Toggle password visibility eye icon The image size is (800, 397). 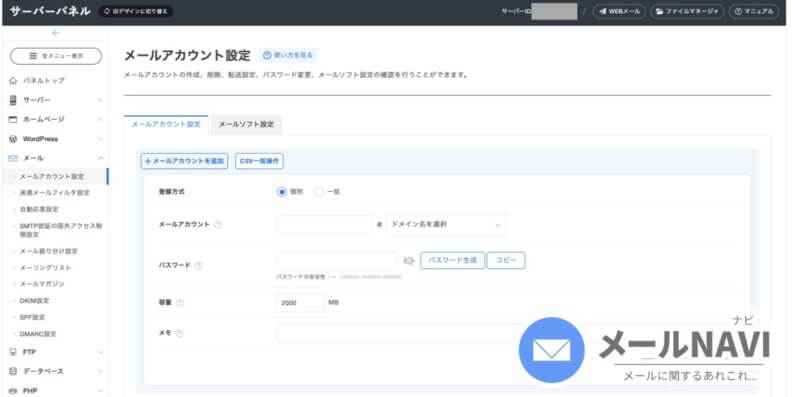[x=409, y=261]
